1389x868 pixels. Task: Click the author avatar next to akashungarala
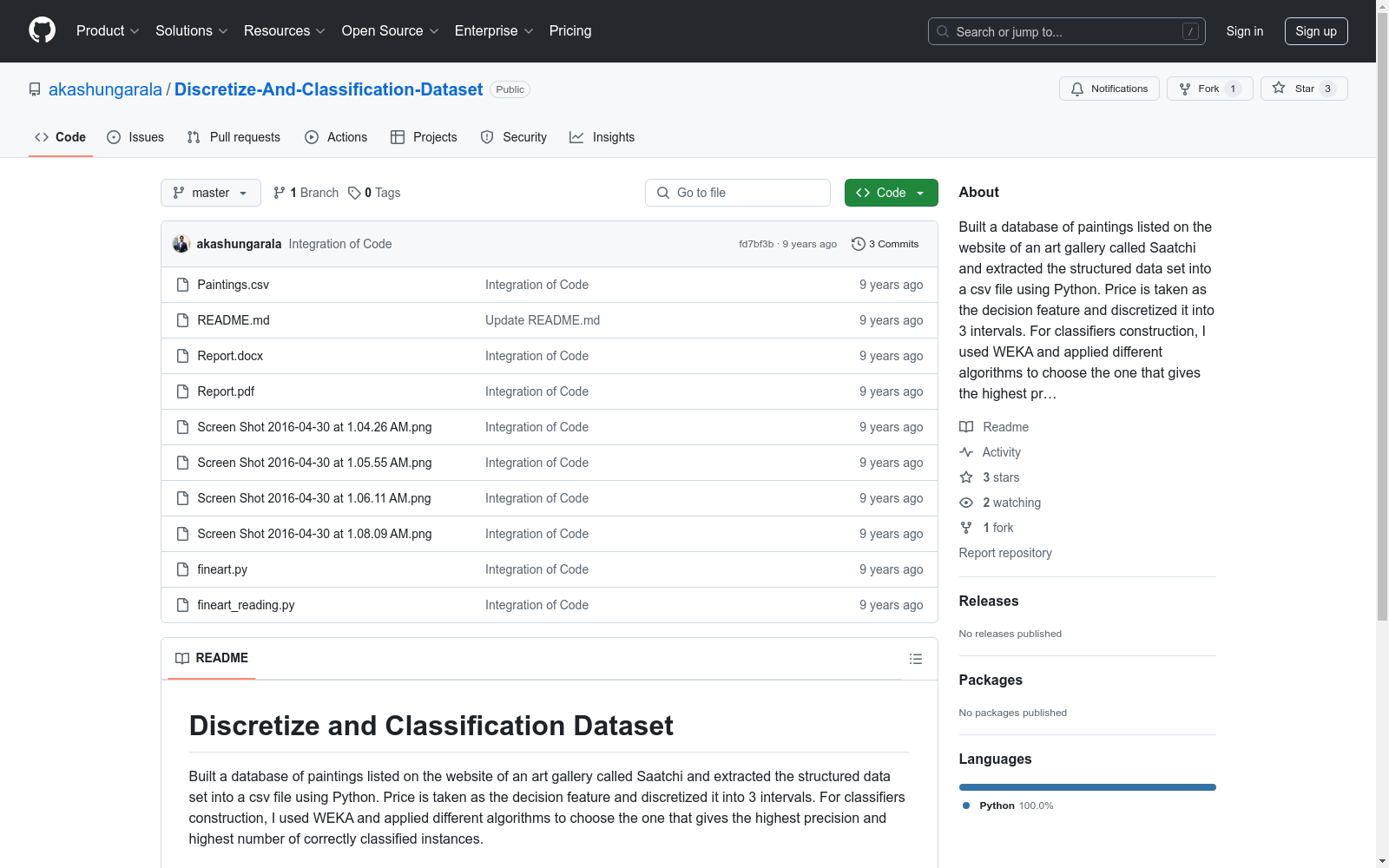181,244
